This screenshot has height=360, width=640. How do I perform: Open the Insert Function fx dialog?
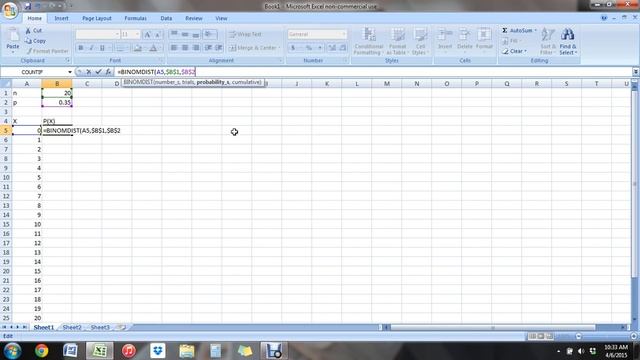point(108,72)
